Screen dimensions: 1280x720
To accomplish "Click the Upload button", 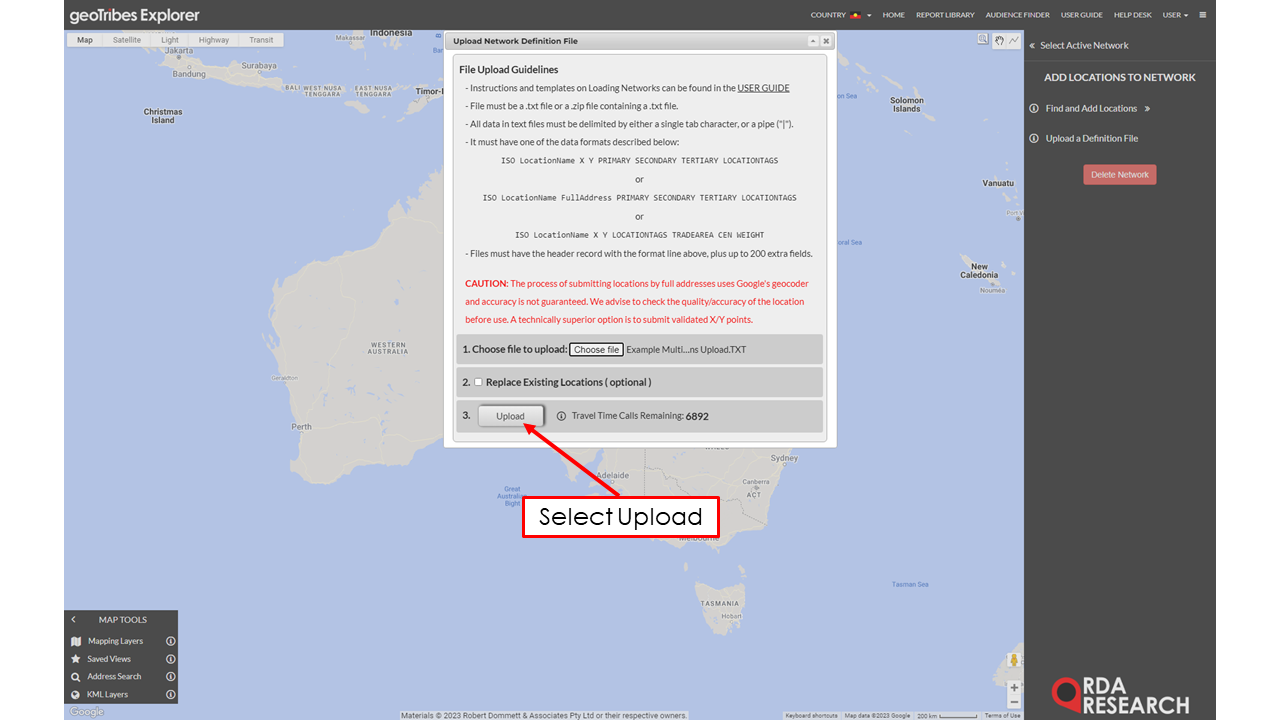I will (x=510, y=416).
